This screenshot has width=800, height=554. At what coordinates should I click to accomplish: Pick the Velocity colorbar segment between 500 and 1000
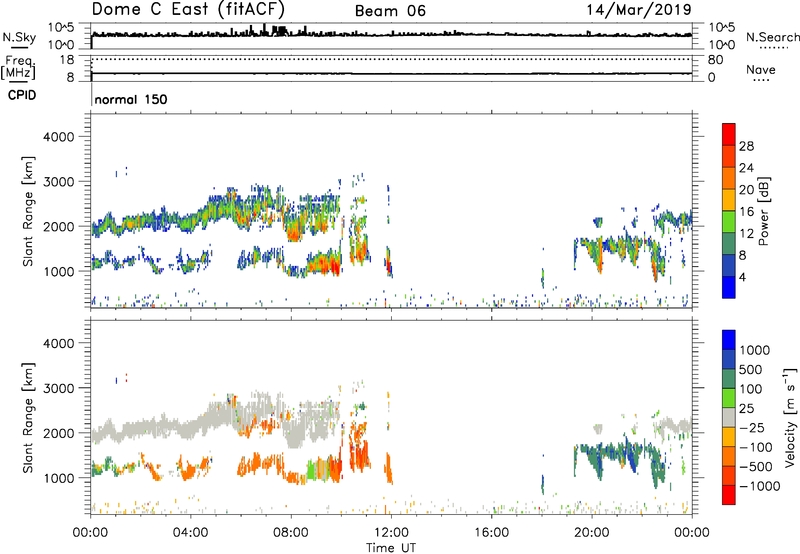point(729,359)
